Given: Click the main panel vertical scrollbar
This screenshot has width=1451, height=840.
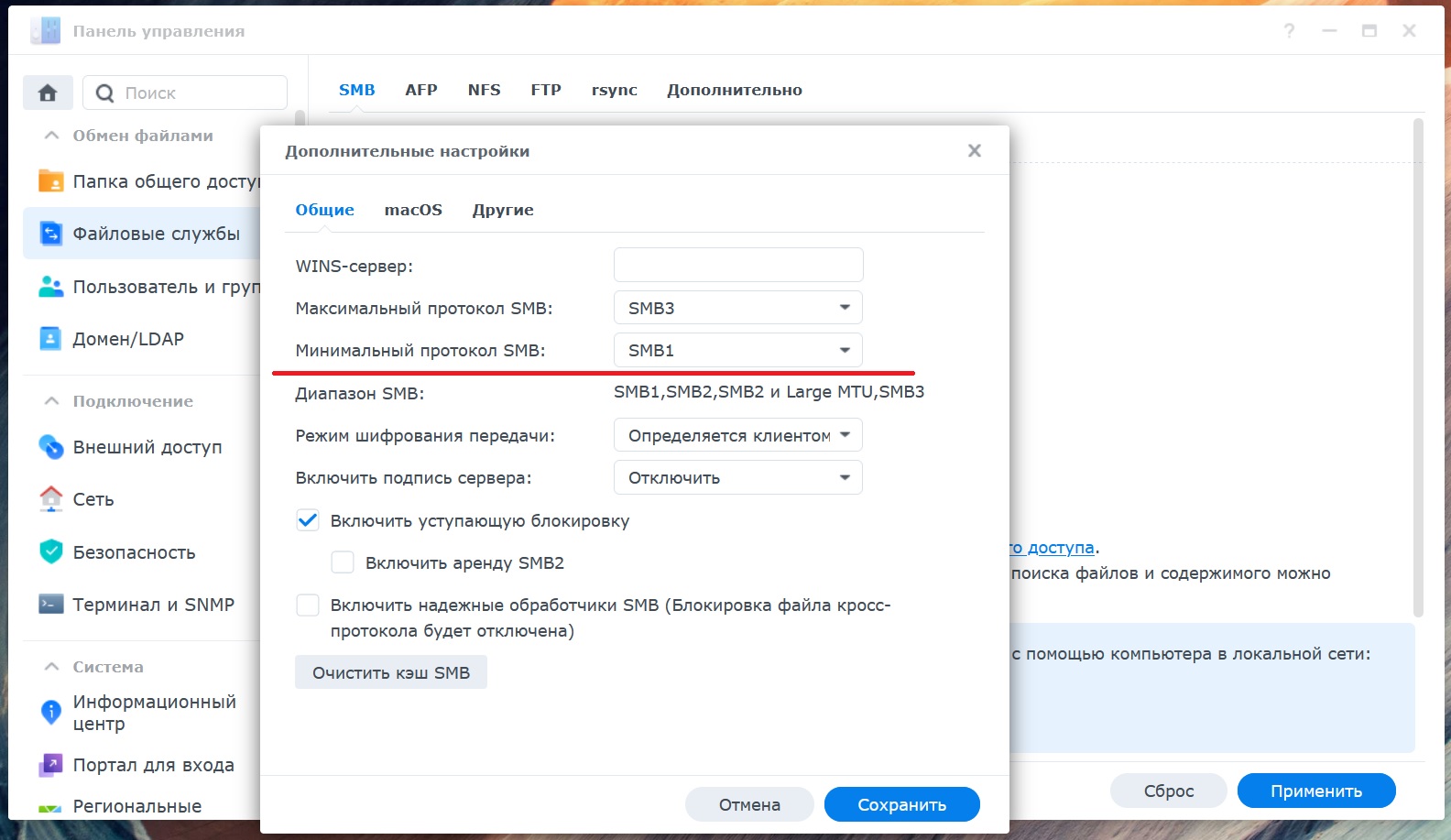Looking at the screenshot, I should click(x=1418, y=366).
